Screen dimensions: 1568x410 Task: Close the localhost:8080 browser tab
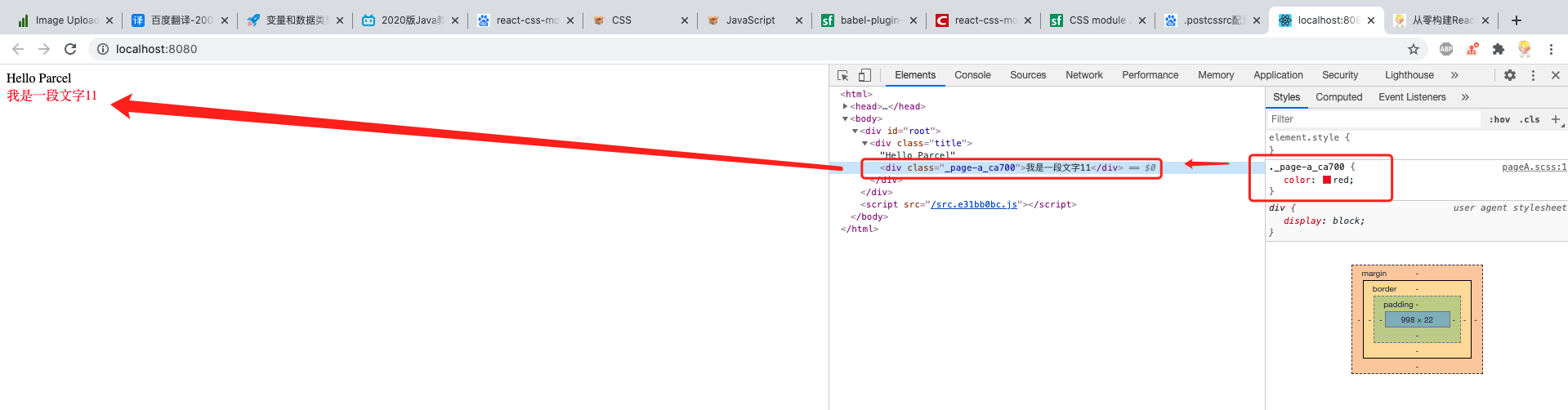tap(1371, 20)
